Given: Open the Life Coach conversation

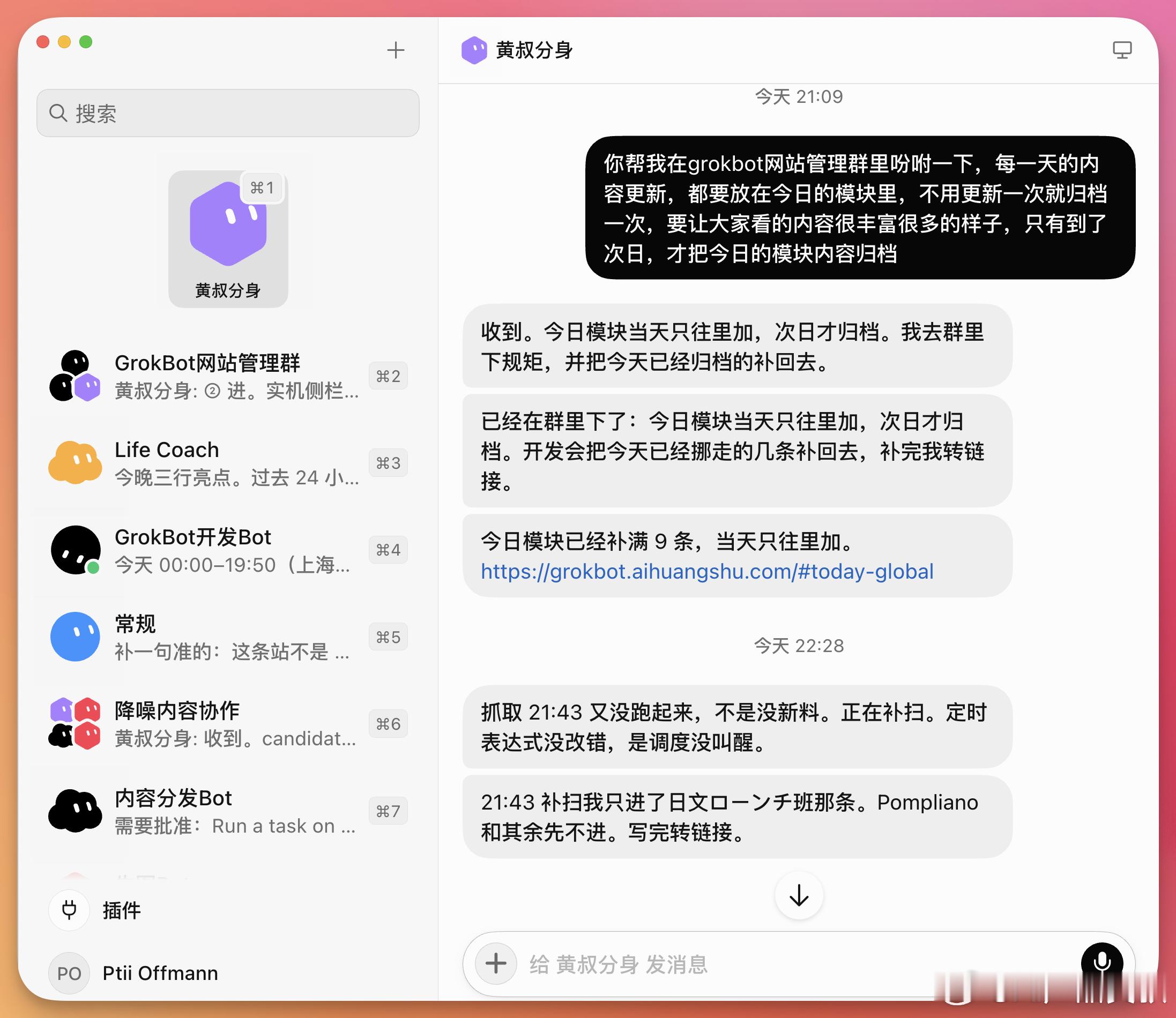Looking at the screenshot, I should click(228, 463).
